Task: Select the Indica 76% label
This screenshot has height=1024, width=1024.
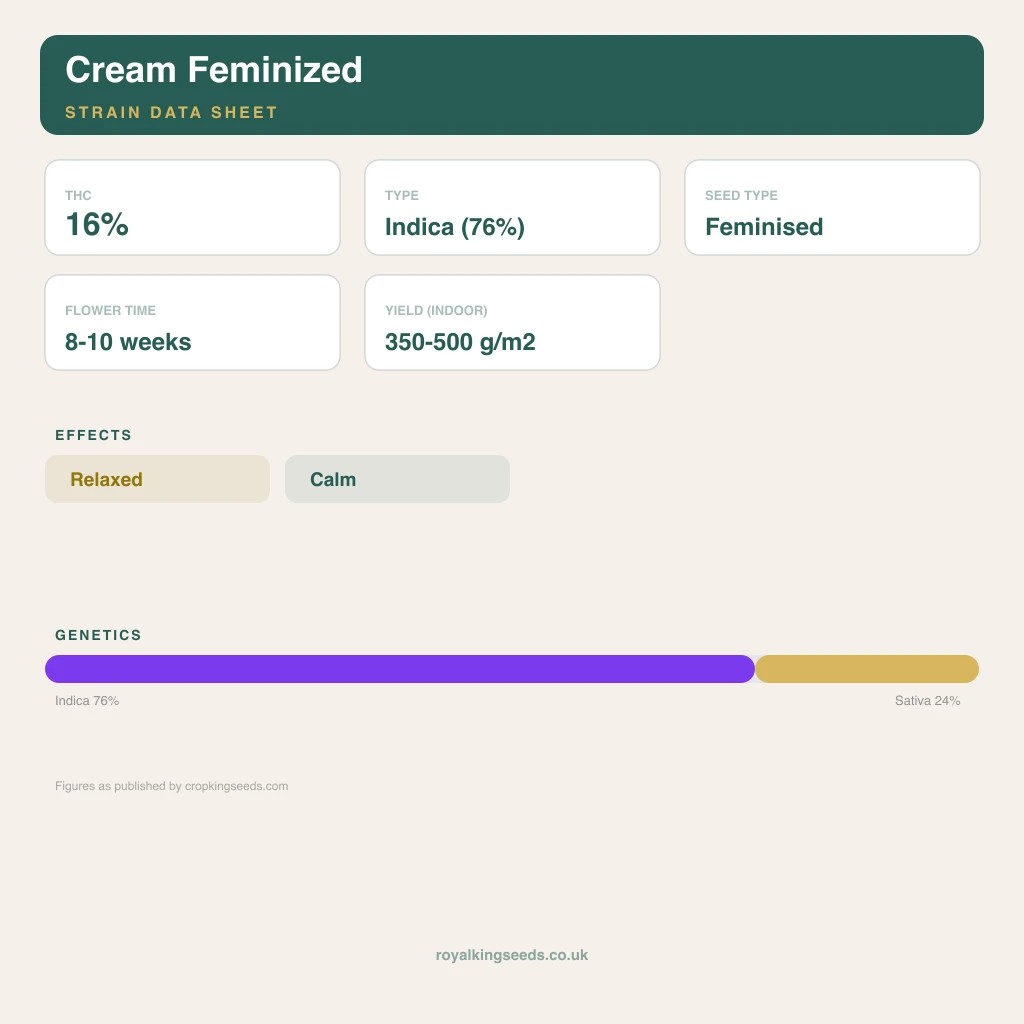Action: point(87,701)
